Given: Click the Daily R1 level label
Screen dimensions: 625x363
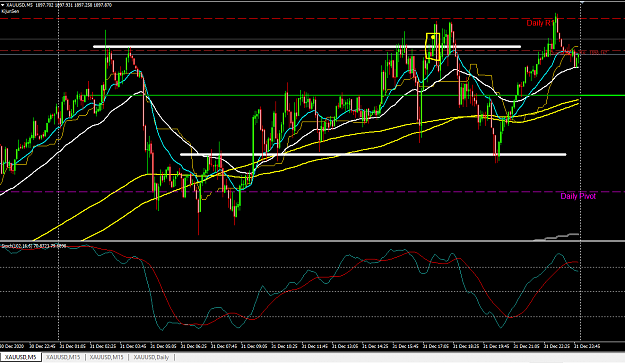Looking at the screenshot, I should click(540, 23).
